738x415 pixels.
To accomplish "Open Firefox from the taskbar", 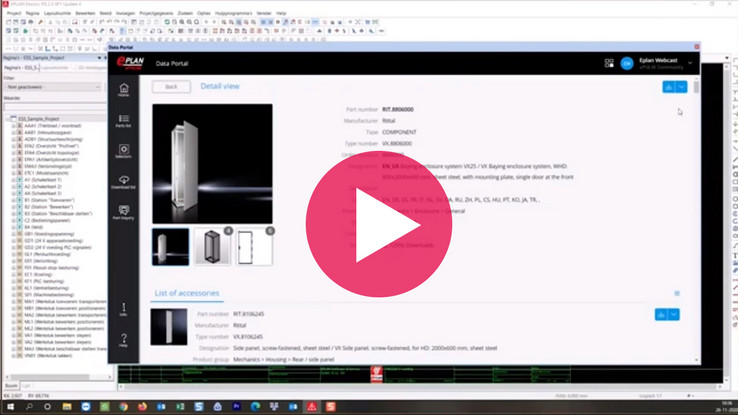I will pyautogui.click(x=142, y=407).
